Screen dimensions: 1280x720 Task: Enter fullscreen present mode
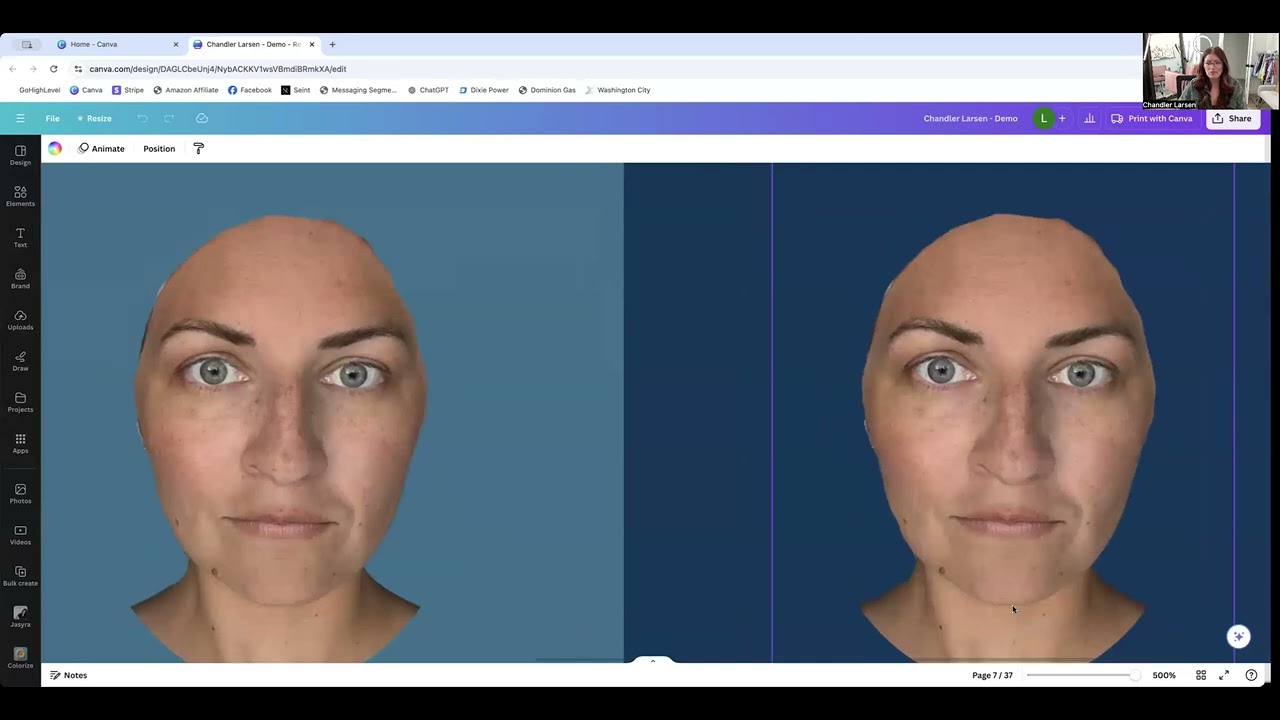tap(1224, 675)
